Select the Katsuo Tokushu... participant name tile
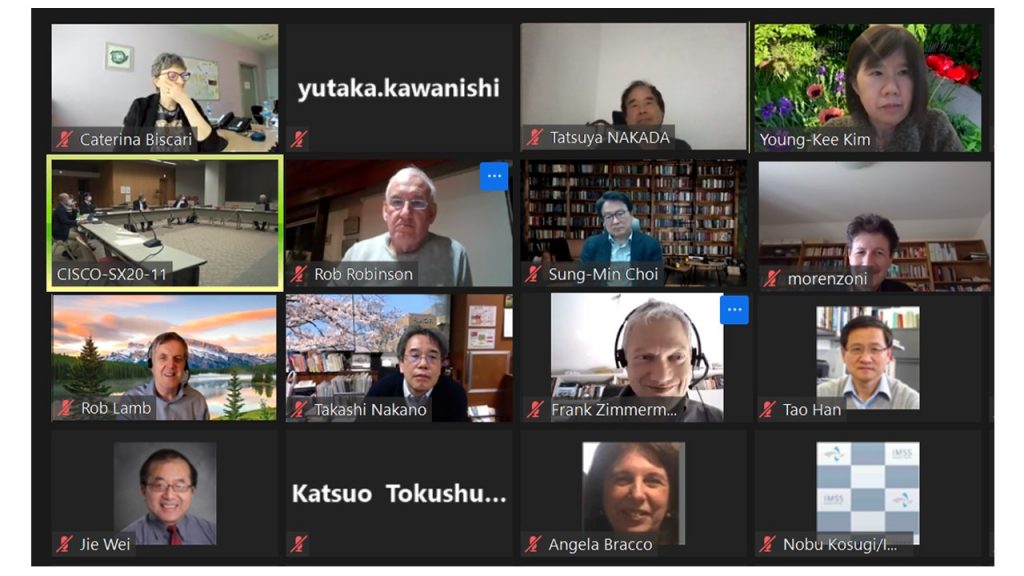This screenshot has width=1024, height=576. pyautogui.click(x=399, y=493)
